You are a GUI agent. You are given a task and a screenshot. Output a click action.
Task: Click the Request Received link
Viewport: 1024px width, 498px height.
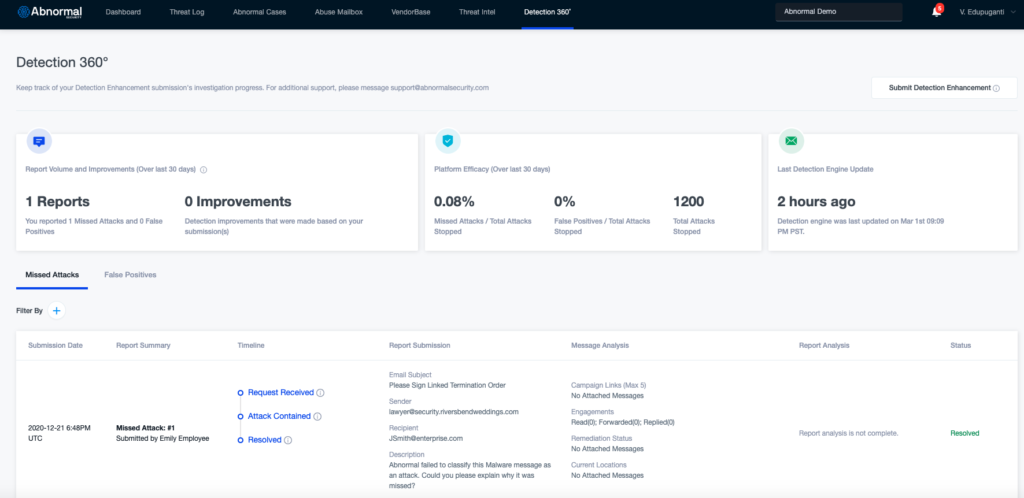(x=281, y=393)
